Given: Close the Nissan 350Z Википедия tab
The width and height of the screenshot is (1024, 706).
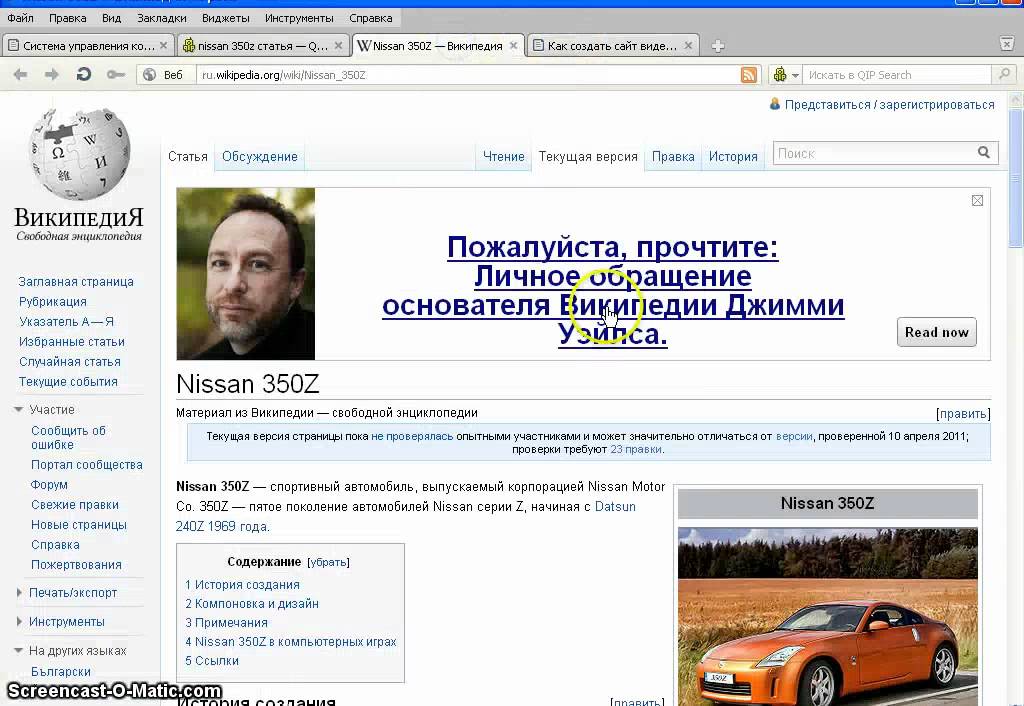Looking at the screenshot, I should pyautogui.click(x=513, y=45).
